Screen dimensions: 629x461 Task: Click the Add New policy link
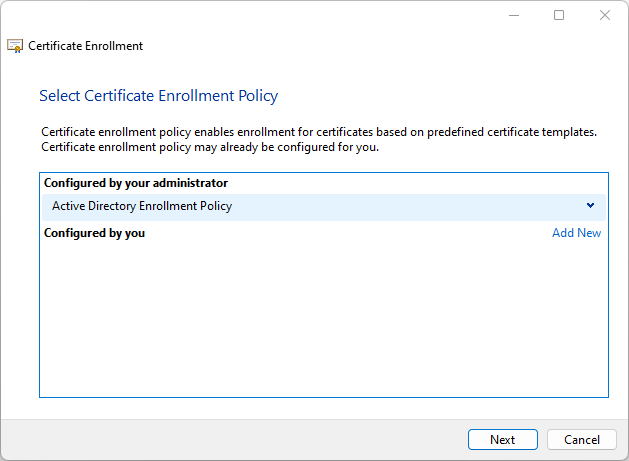[576, 233]
